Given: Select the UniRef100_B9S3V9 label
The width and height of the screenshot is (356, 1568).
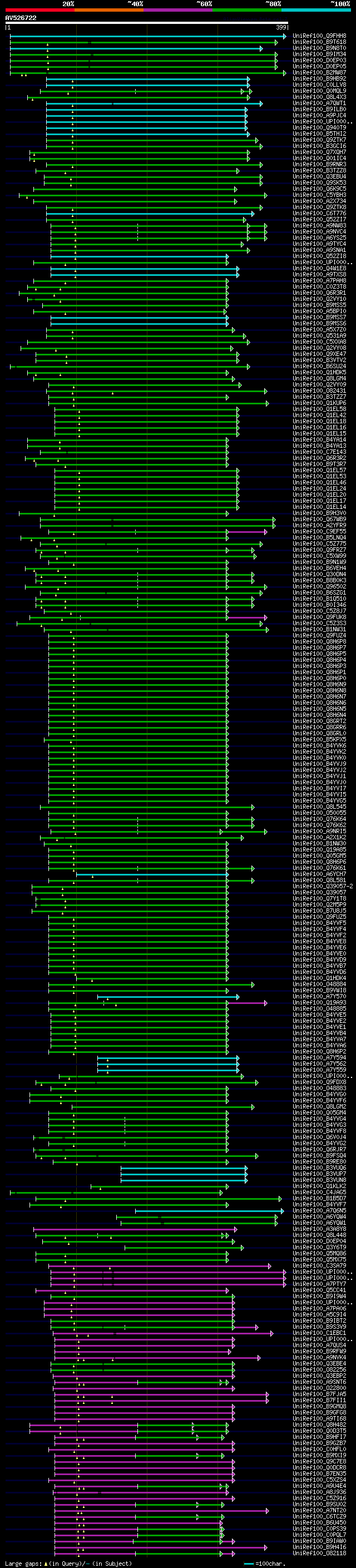Looking at the screenshot, I should click(319, 1327).
